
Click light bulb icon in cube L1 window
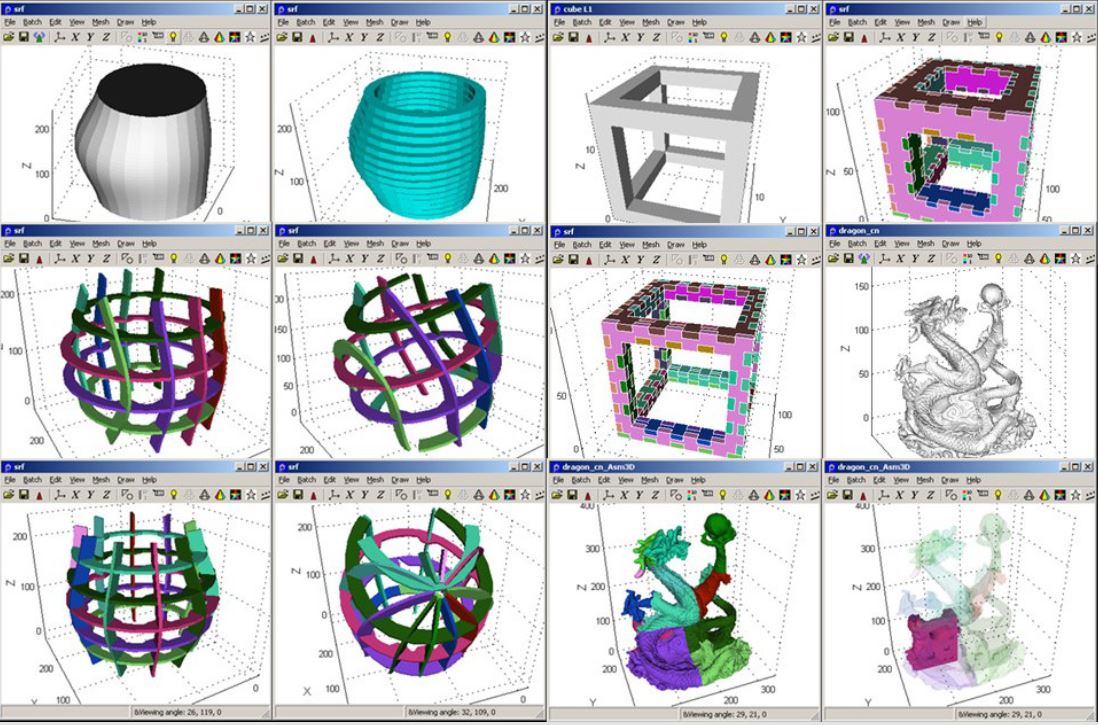(723, 36)
